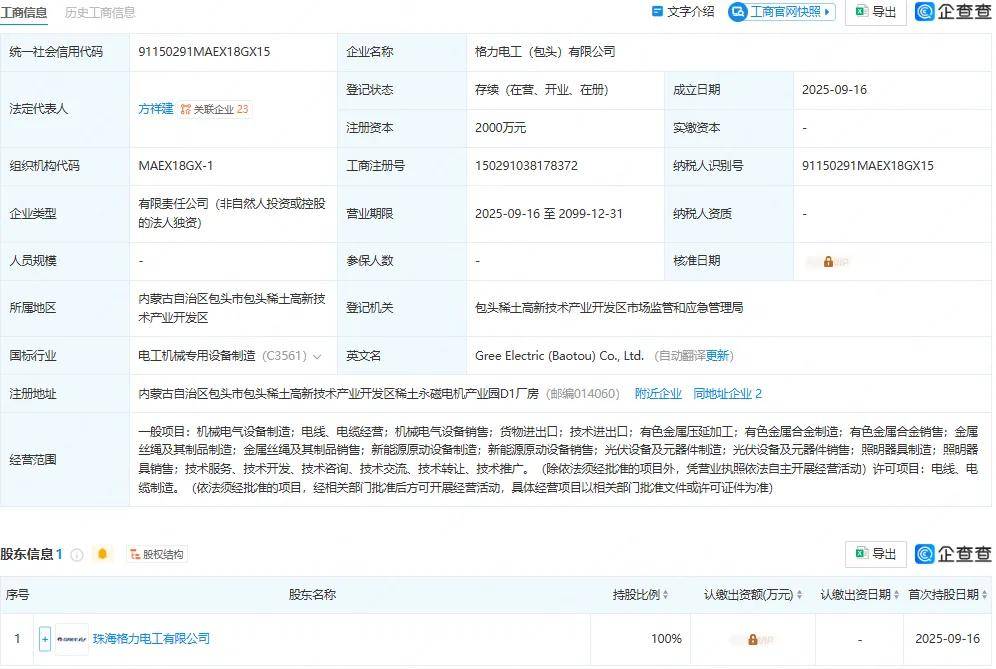Image resolution: width=996 pixels, height=669 pixels.
Task: Click organization code MAEX18GX-1
Action: tap(176, 166)
